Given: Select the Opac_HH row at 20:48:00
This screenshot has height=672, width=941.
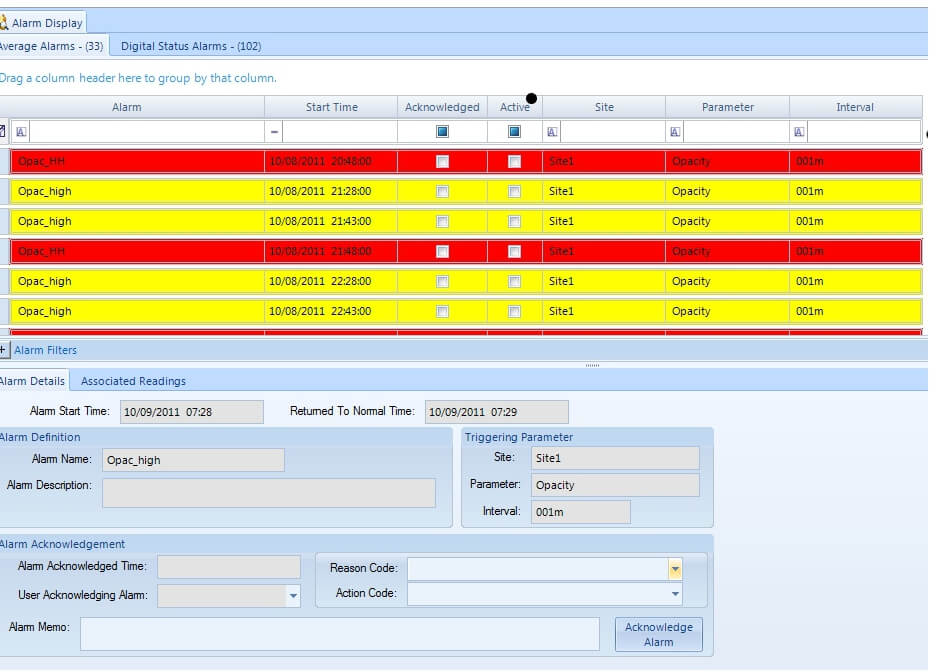Looking at the screenshot, I should (466, 161).
